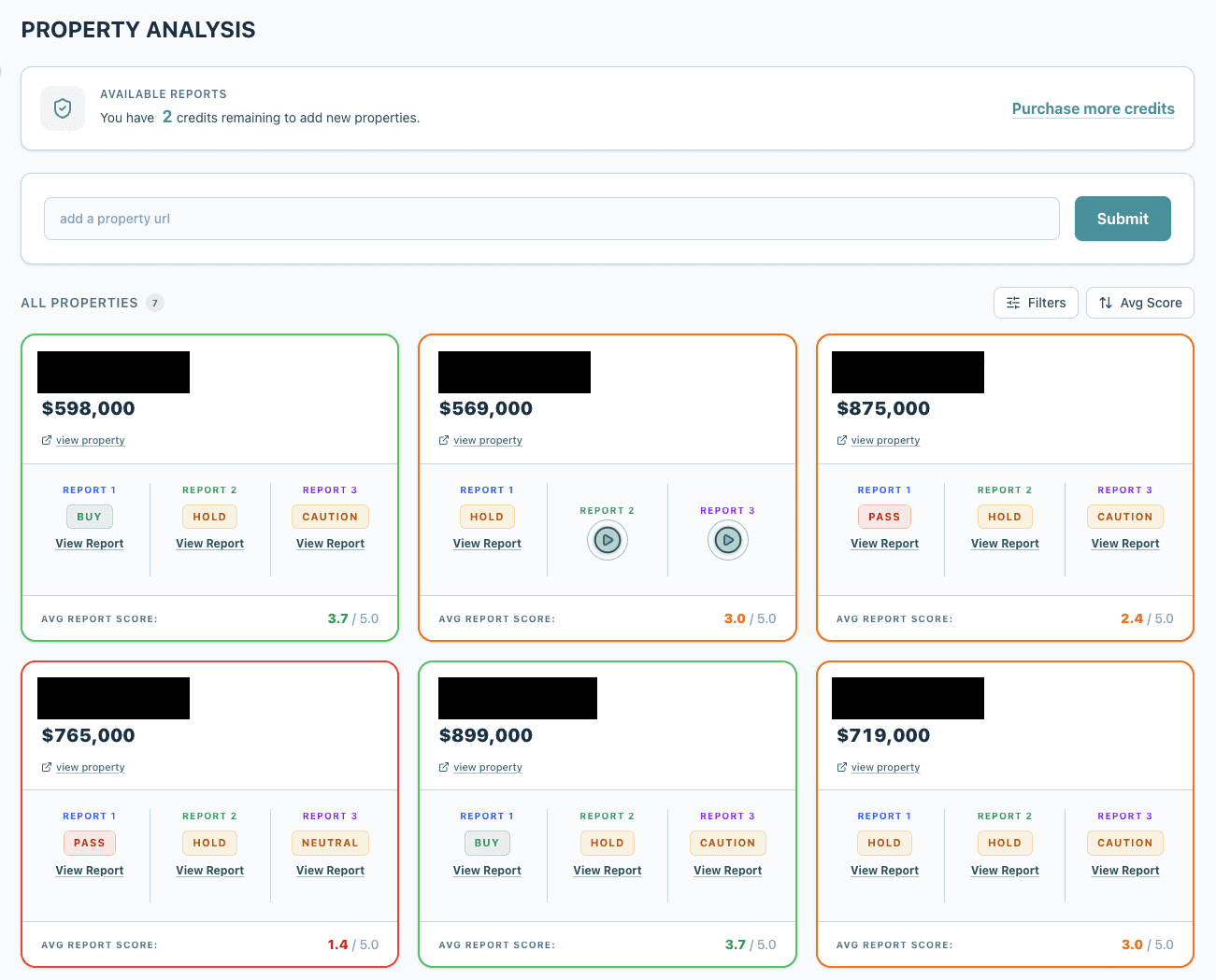1216x980 pixels.
Task: View Report 1 for the $765,000 property
Action: (90, 871)
